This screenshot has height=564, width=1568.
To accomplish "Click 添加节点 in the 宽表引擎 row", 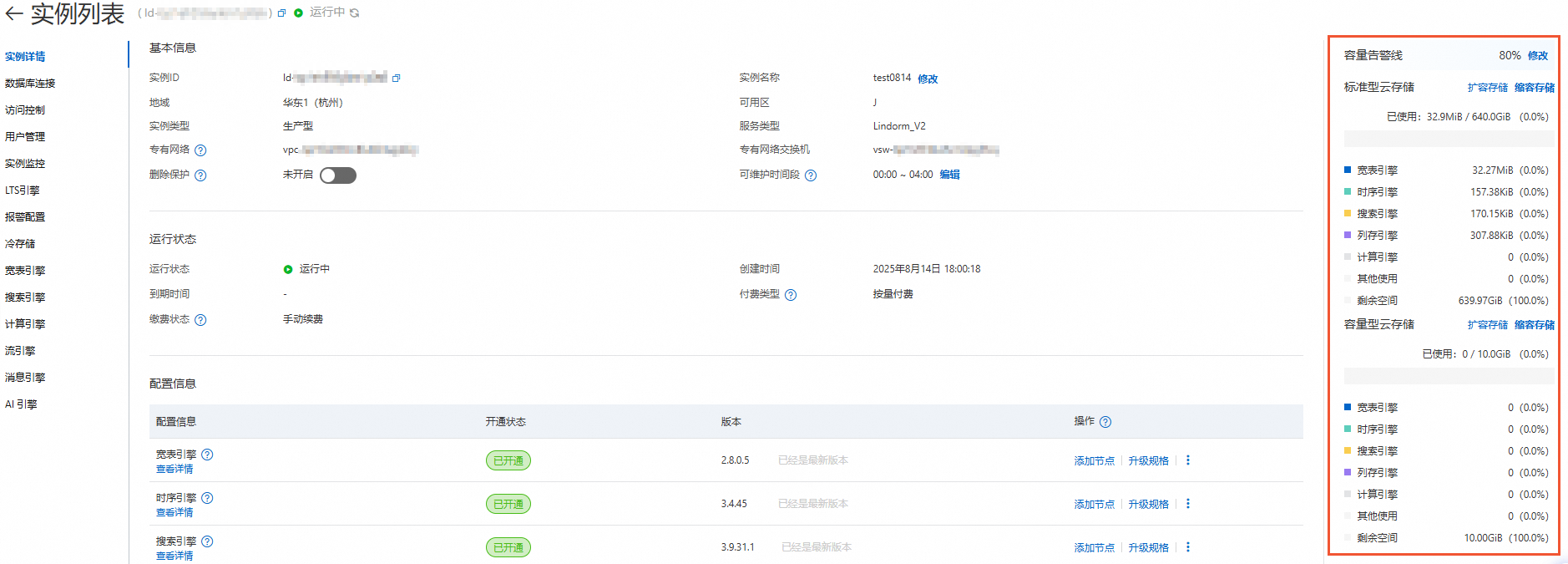I will [1094, 461].
